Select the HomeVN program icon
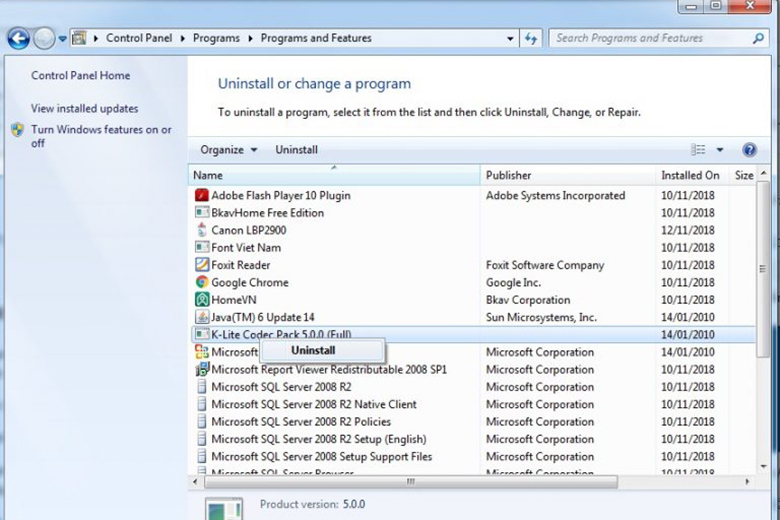Screen dimensions: 780x520 point(202,300)
